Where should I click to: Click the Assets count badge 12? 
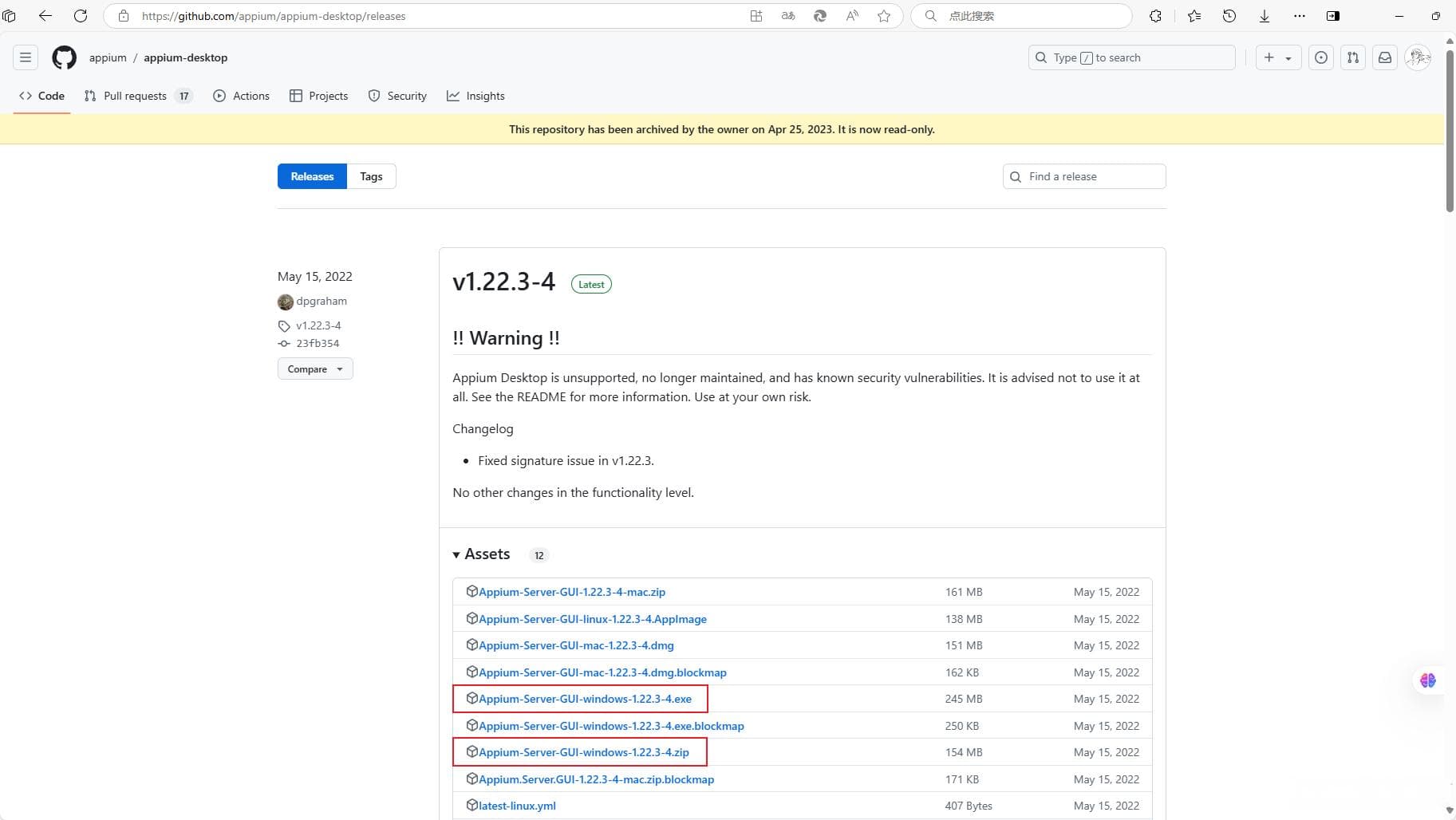[539, 555]
